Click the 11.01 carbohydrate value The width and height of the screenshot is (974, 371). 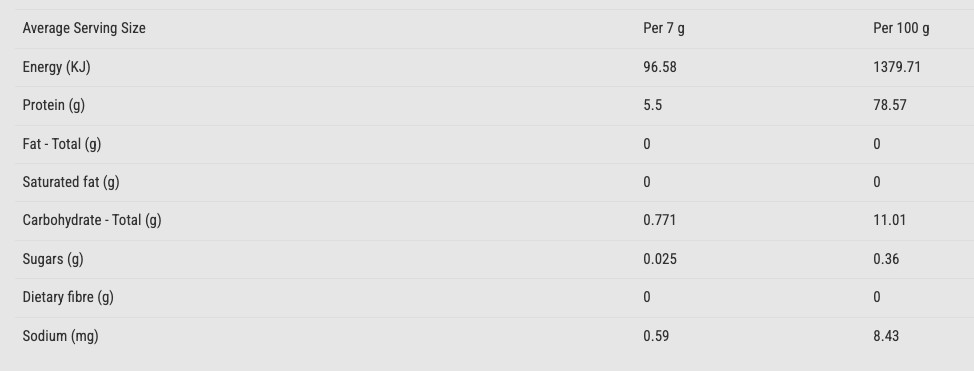click(890, 220)
